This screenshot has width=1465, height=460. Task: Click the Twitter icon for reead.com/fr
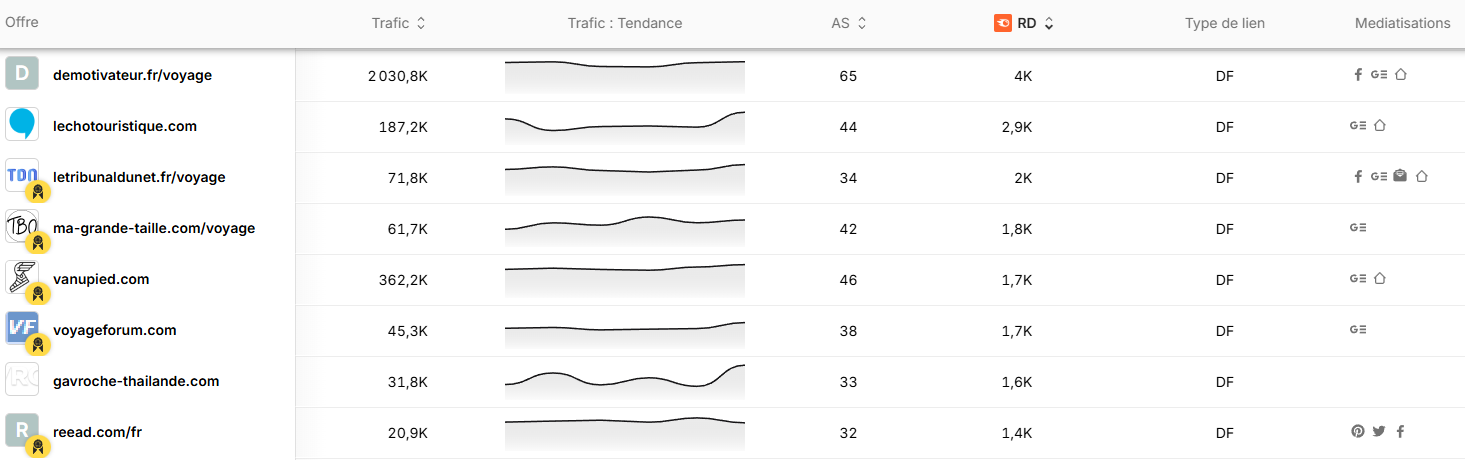point(1379,431)
